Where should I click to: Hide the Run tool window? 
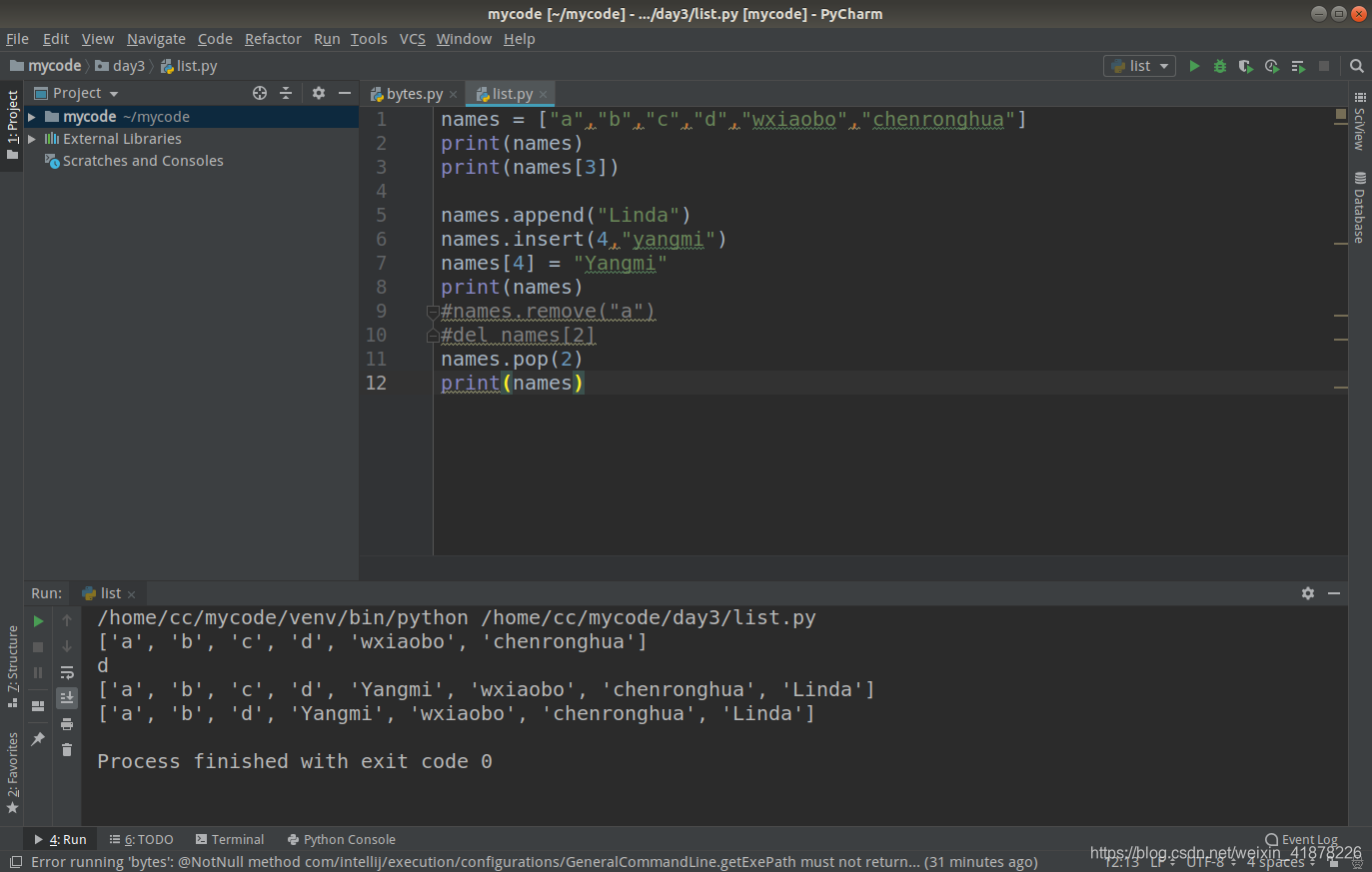1334,593
